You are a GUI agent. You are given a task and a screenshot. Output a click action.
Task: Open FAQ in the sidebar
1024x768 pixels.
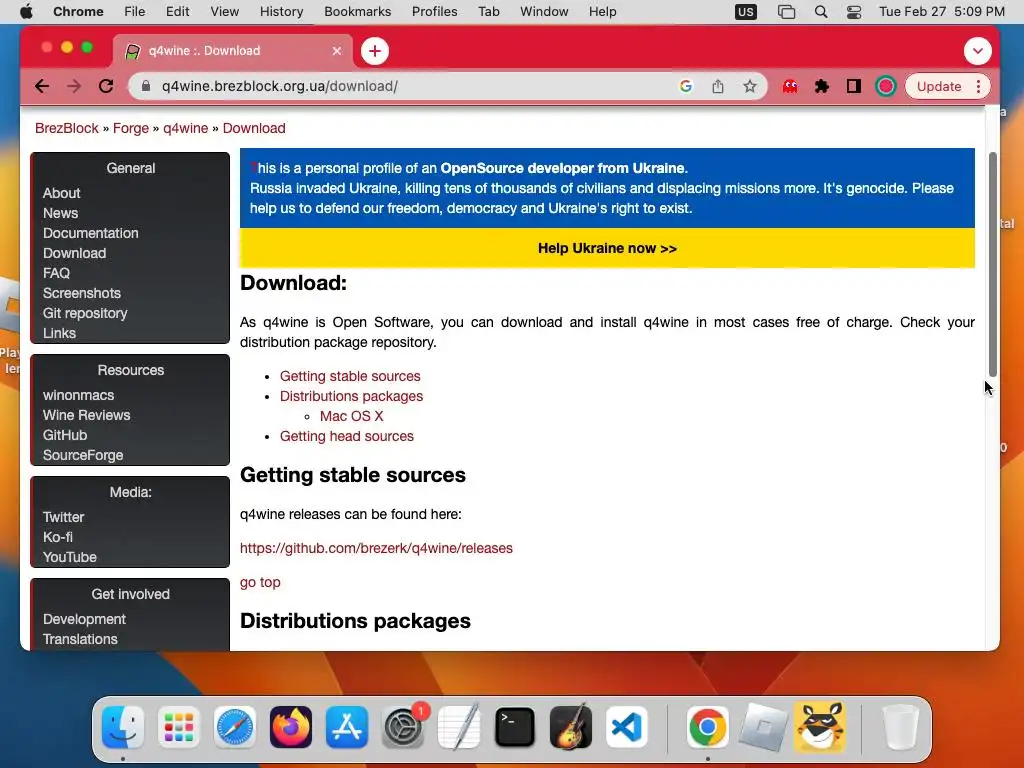56,273
